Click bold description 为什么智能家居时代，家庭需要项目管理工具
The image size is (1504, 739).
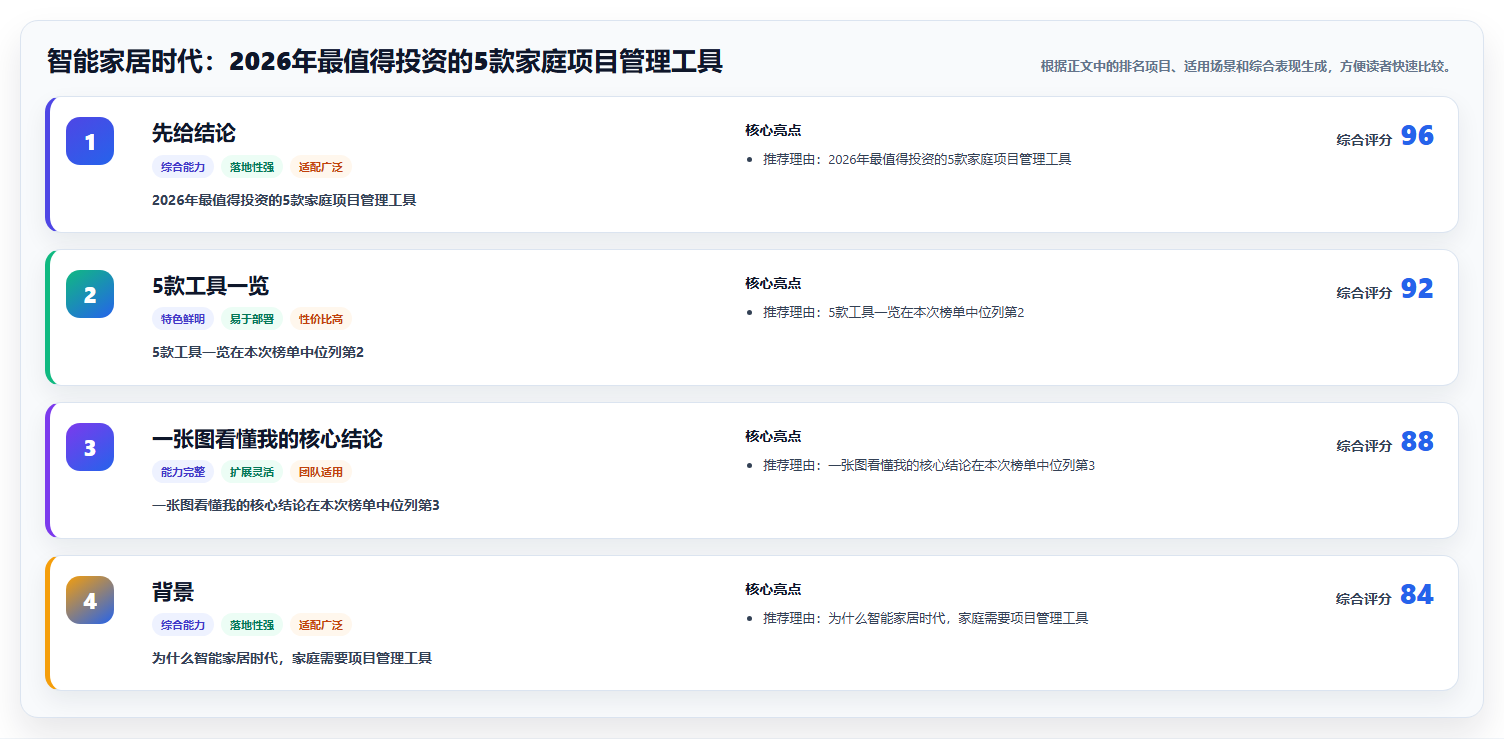click(292, 658)
